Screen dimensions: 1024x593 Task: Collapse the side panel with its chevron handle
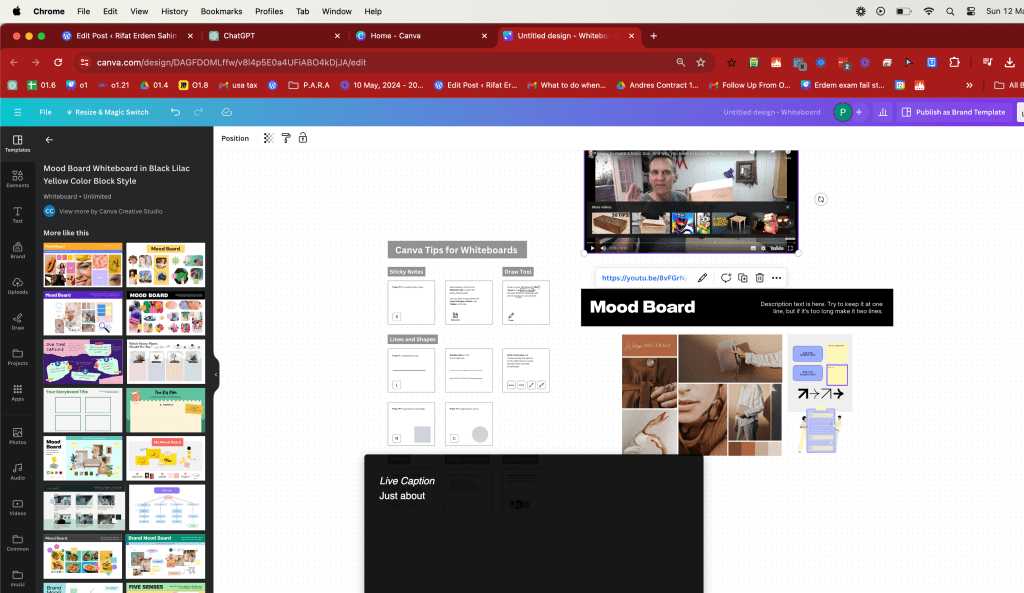216,375
